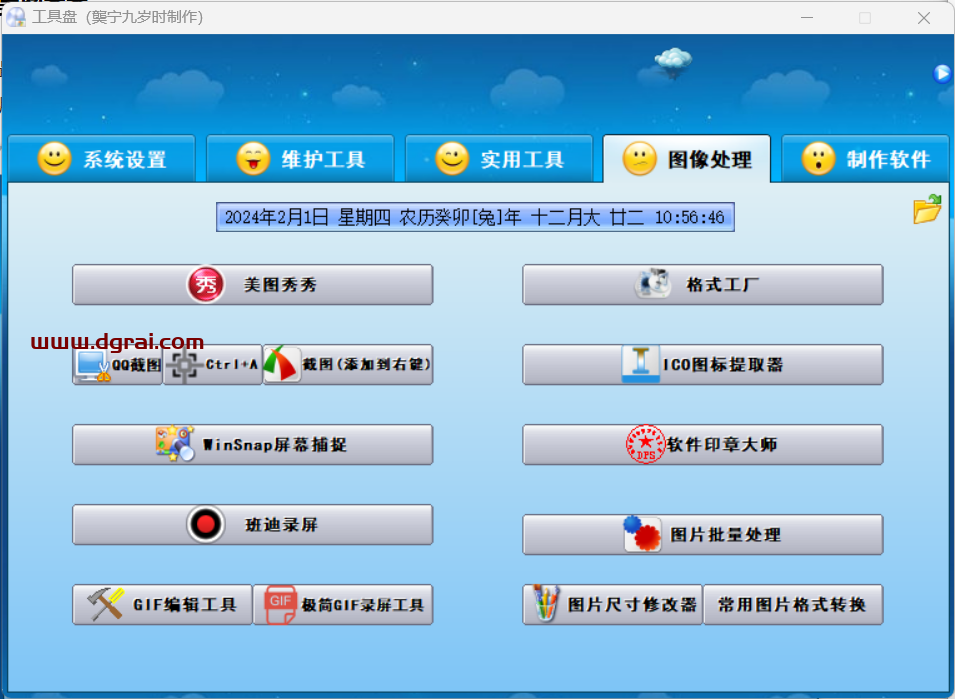Launch WinSnap屏幕捕捉

pyautogui.click(x=253, y=444)
